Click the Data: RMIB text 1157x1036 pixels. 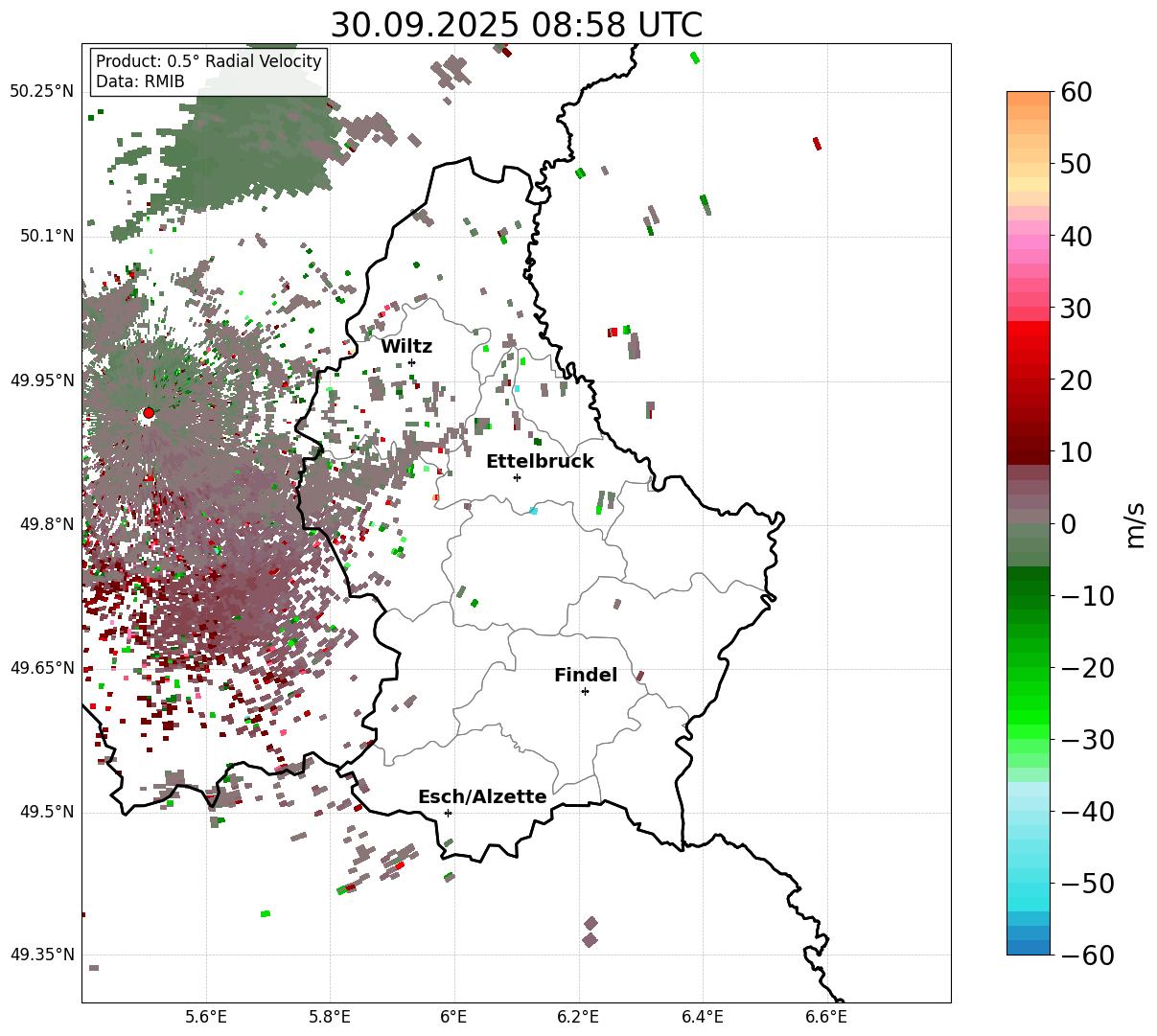pos(140,81)
